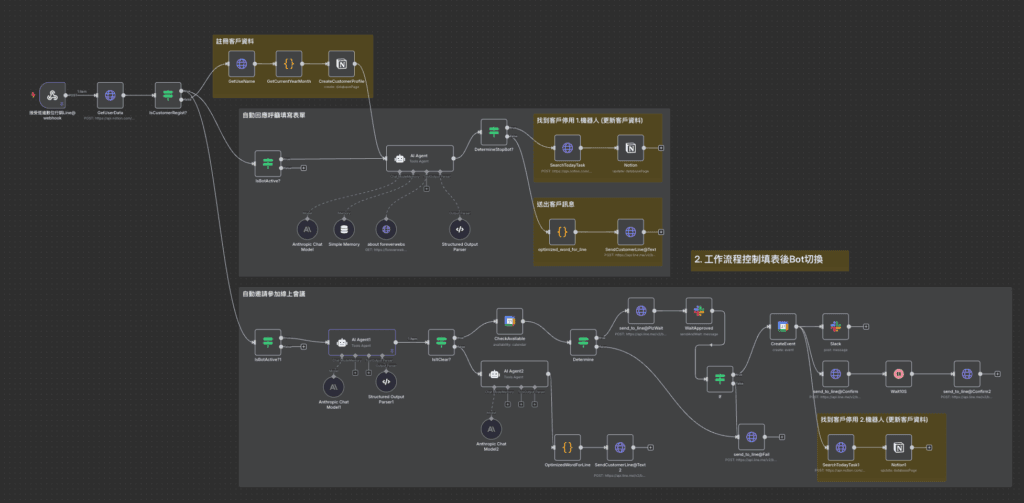
Task: Select the Line webhook trigger node
Action: [52, 96]
